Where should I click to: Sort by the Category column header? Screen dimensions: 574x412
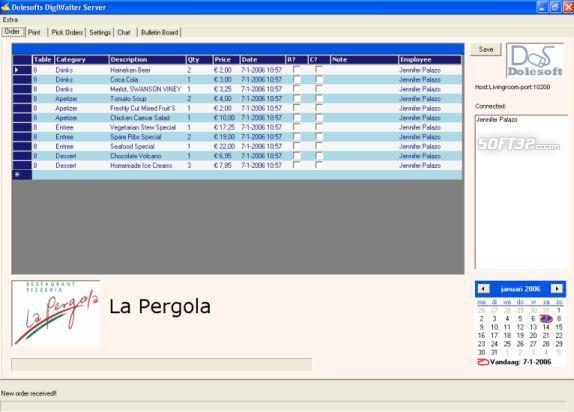[82, 60]
